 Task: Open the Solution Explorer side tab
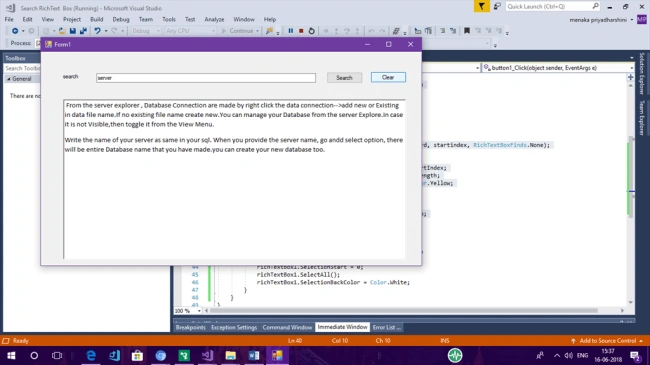click(642, 73)
